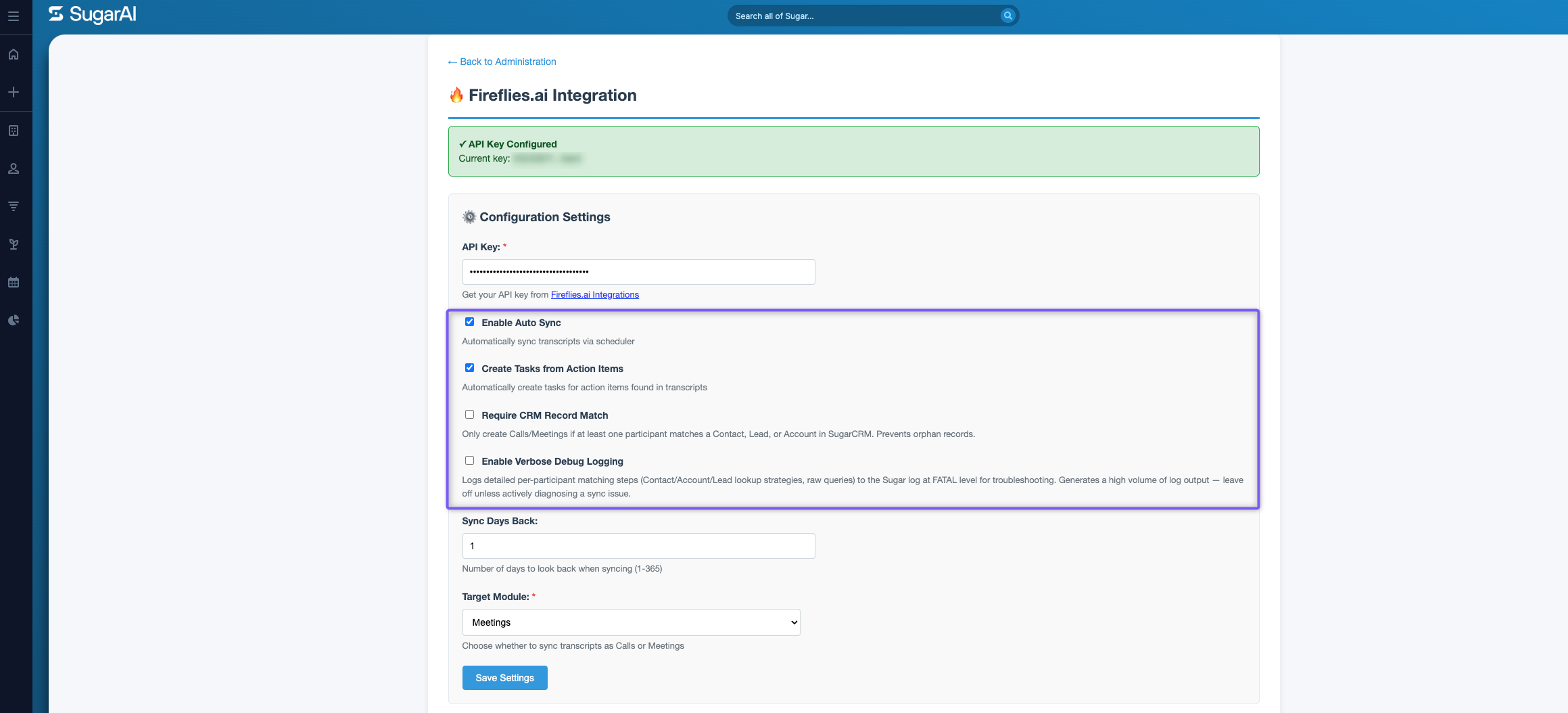Open Reports pie chart icon in sidebar
Screen dimensions: 1568x713
[14, 320]
